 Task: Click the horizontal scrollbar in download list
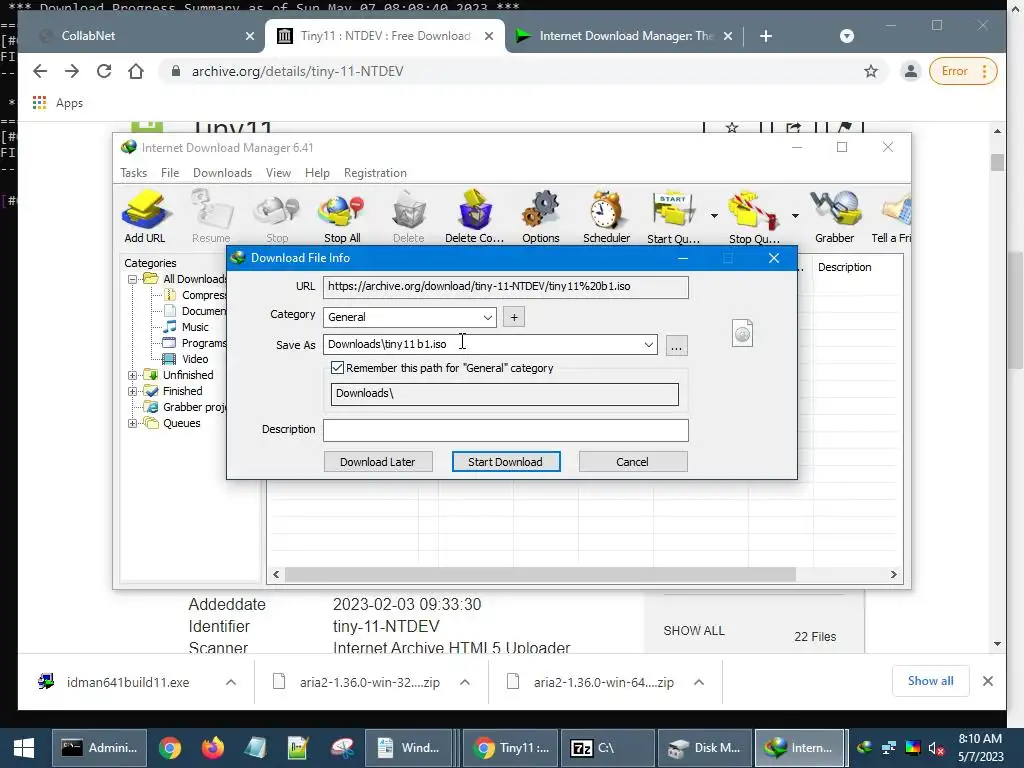point(540,575)
